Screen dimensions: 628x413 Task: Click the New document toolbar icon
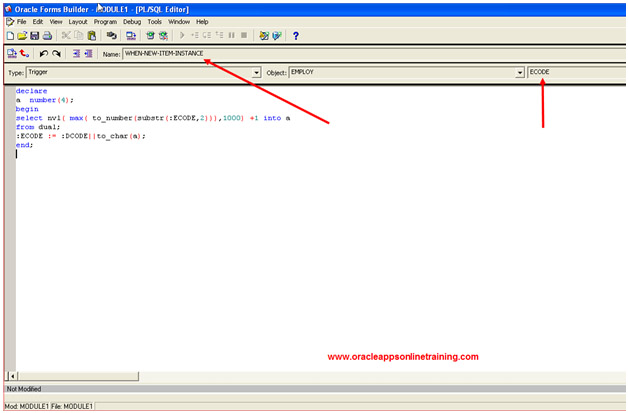9,35
